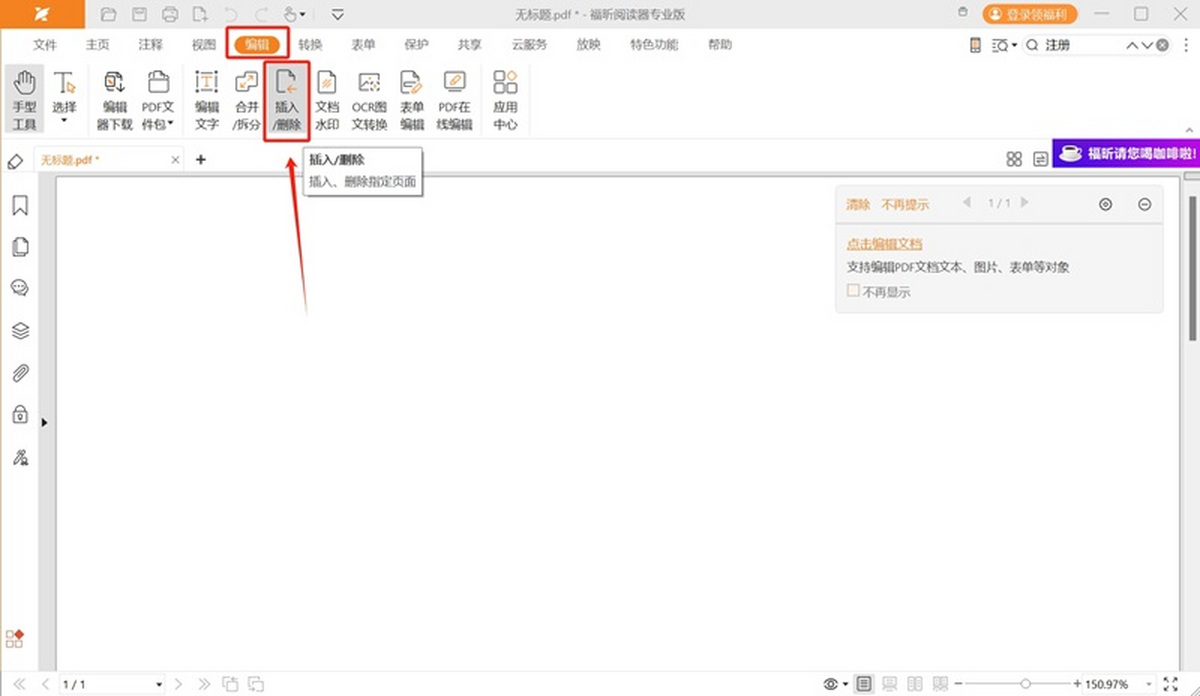
Task: Switch to the 共享 tab
Action: click(x=469, y=45)
